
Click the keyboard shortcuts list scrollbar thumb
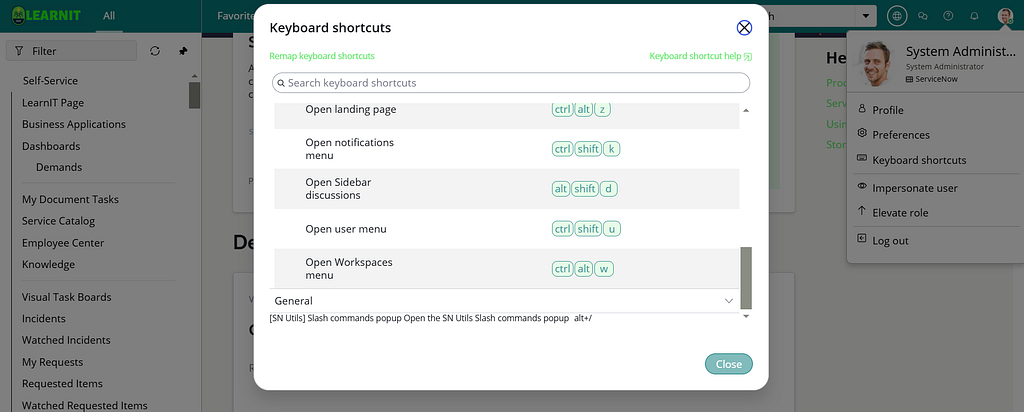click(746, 277)
